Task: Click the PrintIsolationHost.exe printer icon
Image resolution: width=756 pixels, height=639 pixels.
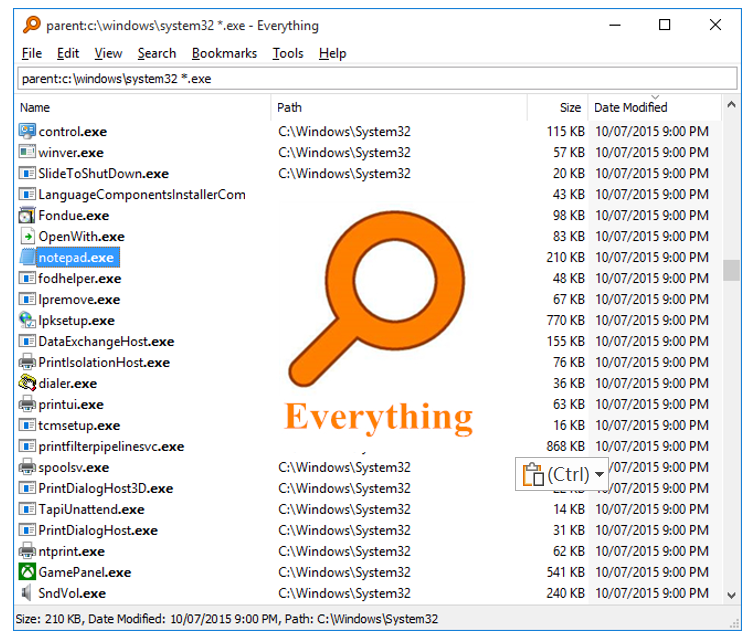Action: click(x=27, y=362)
